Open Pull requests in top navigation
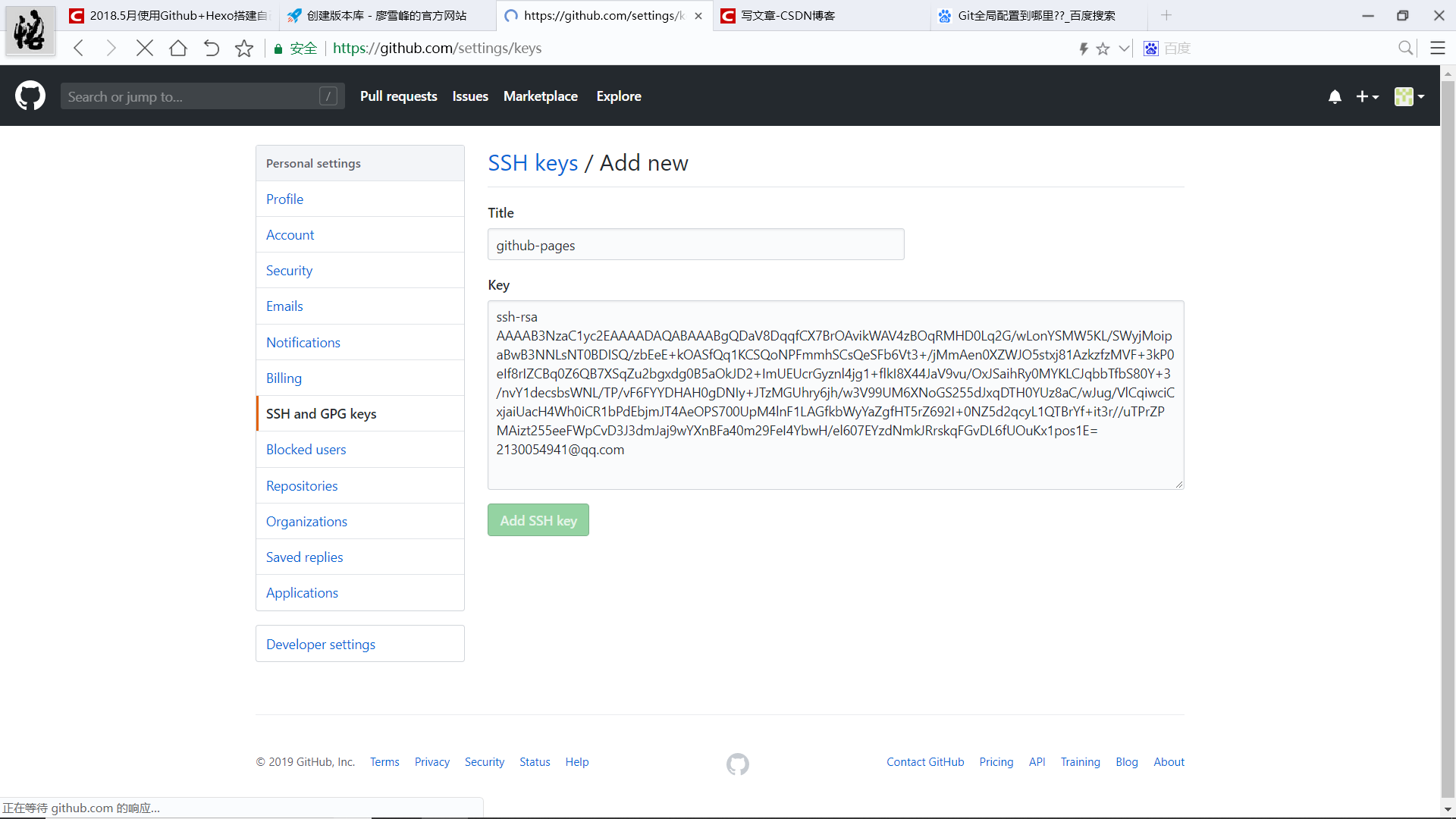 point(398,96)
